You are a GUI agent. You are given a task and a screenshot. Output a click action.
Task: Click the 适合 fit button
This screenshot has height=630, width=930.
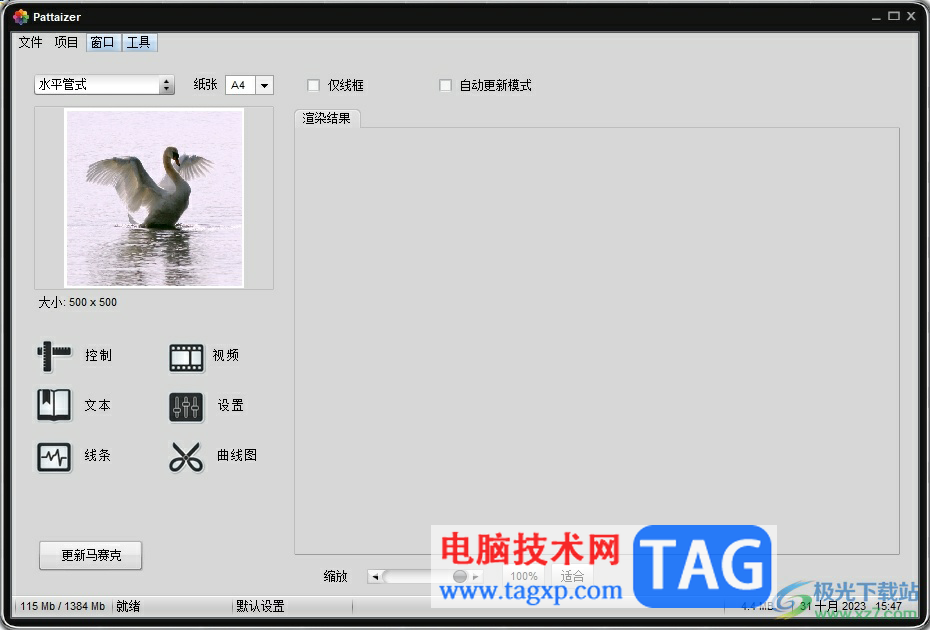click(572, 576)
